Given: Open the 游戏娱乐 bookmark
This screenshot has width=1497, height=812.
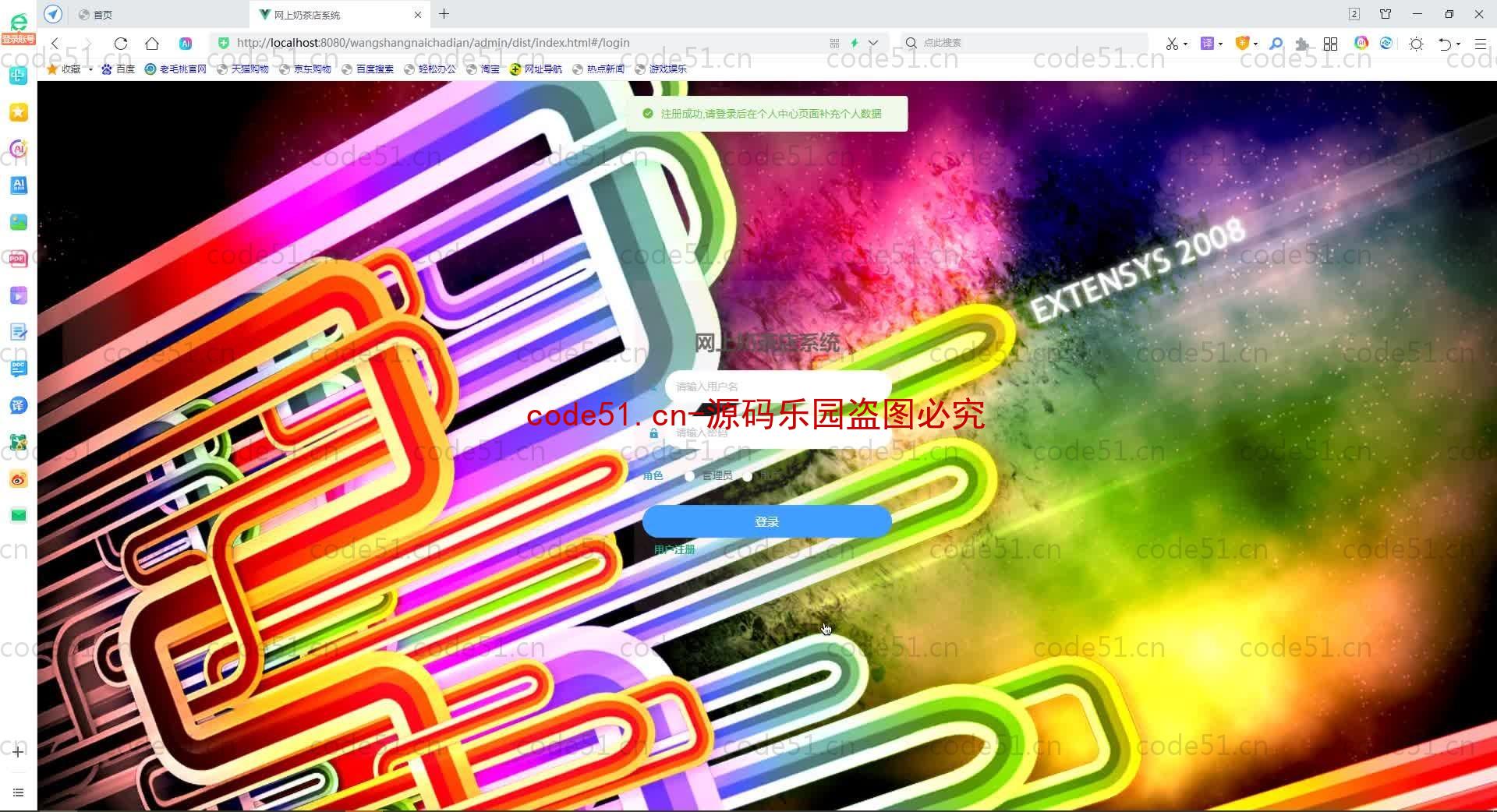Looking at the screenshot, I should pos(660,69).
